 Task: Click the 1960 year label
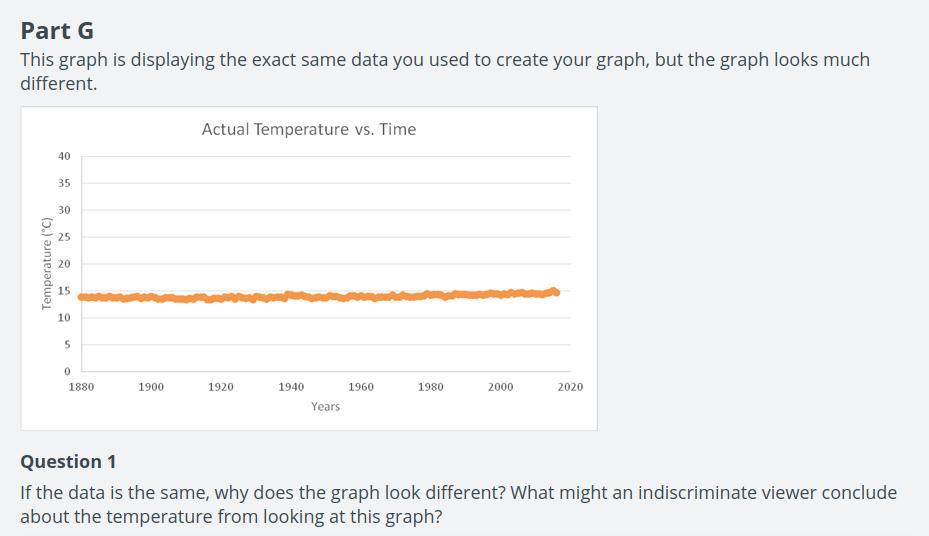361,387
